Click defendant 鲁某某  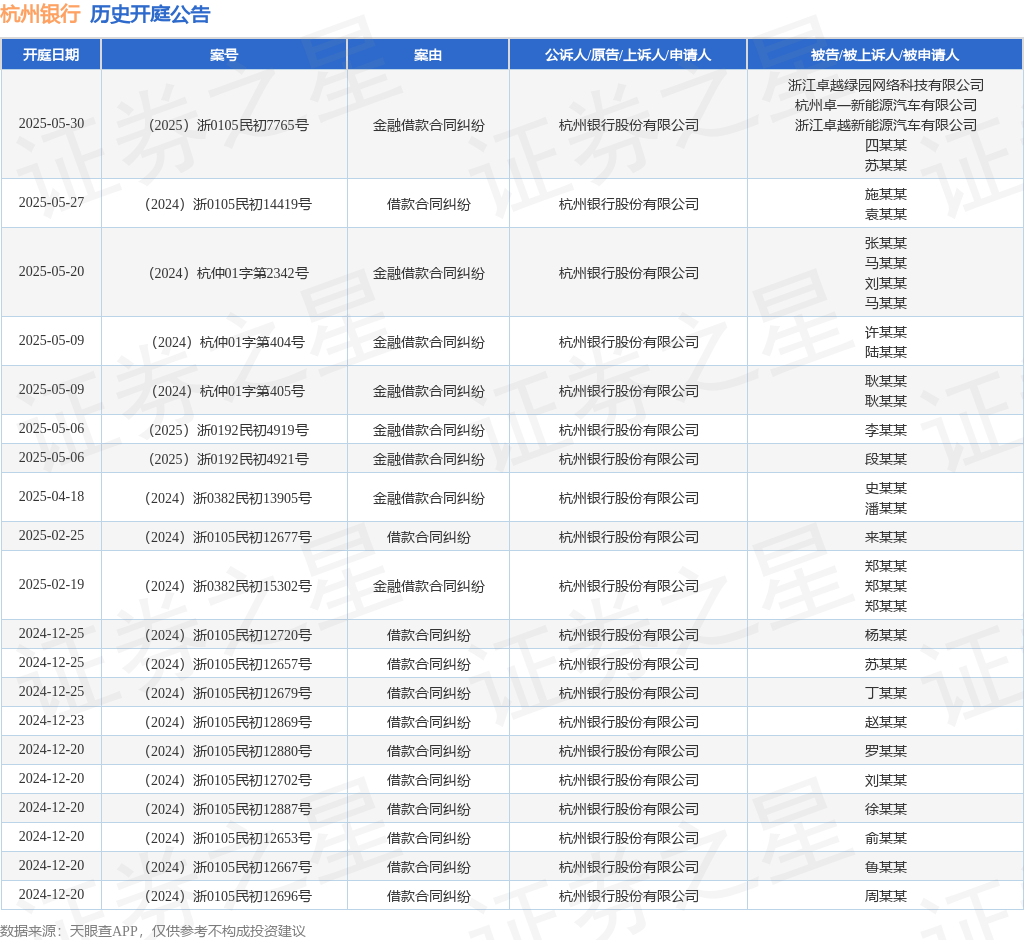(x=886, y=867)
